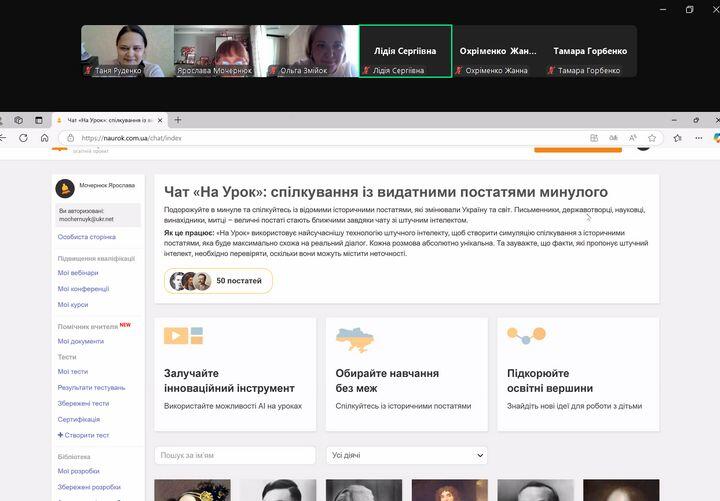Open Мої розробки in Бібліотека section

click(79, 471)
